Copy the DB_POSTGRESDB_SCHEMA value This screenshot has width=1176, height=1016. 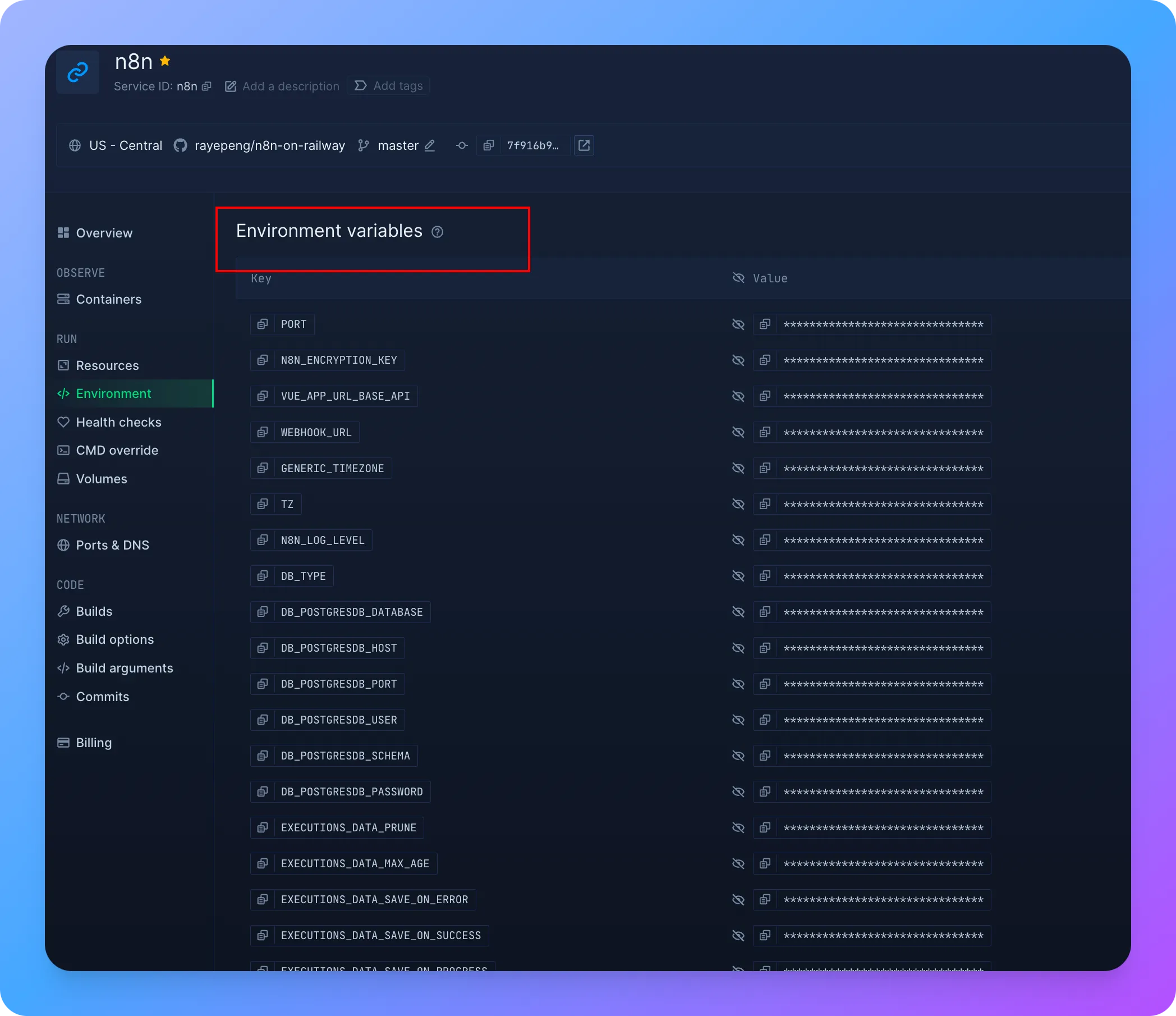tap(765, 756)
